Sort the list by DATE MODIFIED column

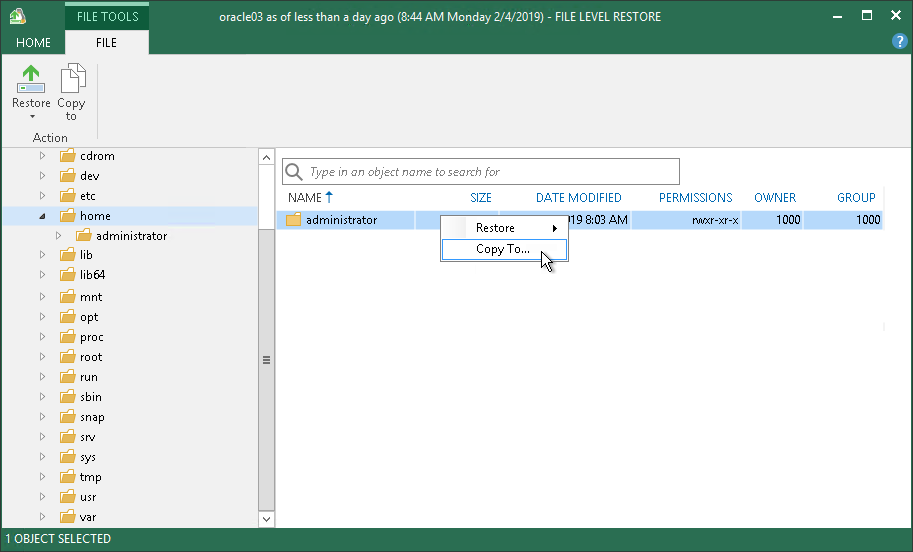point(578,197)
